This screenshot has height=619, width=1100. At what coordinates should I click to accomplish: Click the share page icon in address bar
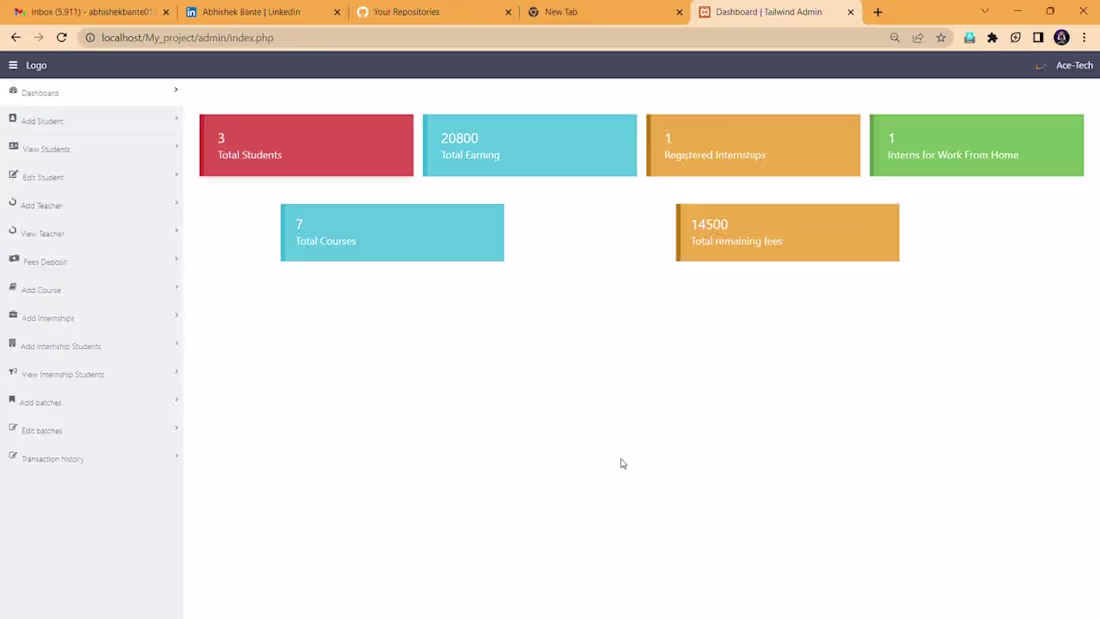tap(918, 38)
